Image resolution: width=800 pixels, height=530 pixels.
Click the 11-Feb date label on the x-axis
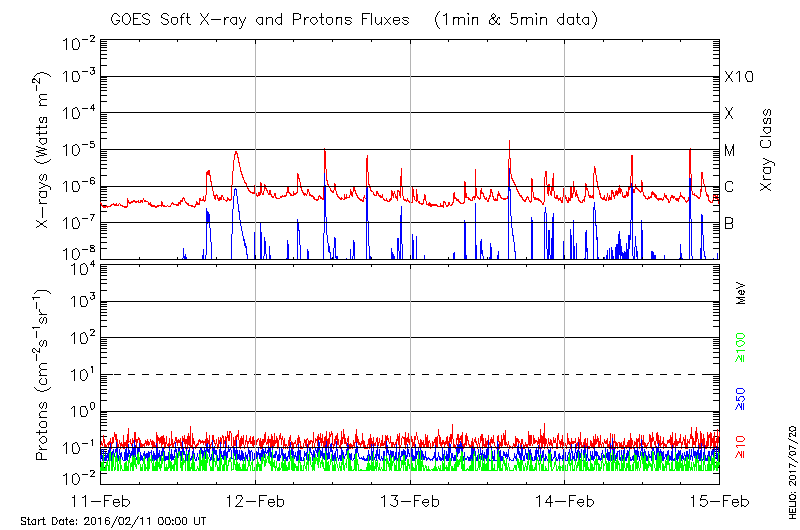click(x=100, y=500)
